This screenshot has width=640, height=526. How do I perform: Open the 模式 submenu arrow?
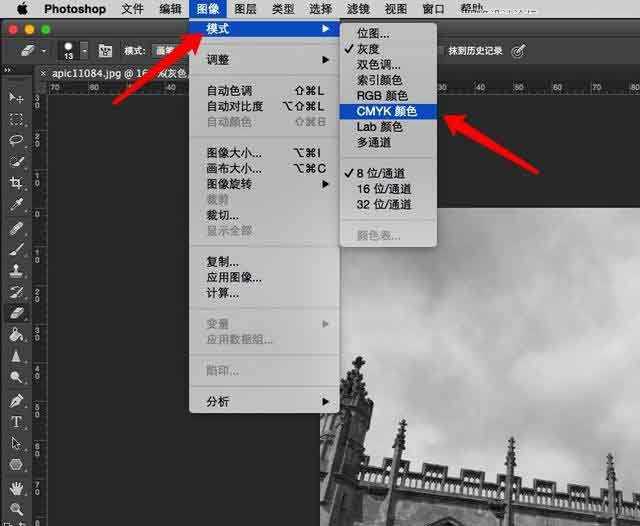(x=325, y=29)
